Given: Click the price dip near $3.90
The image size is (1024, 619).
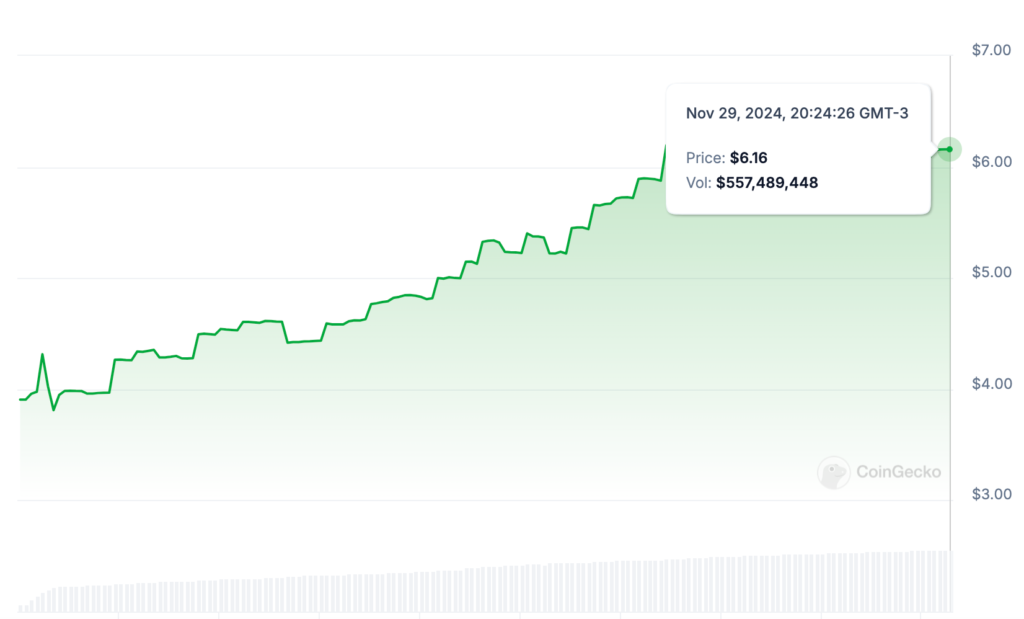Looking at the screenshot, I should 51,410.
